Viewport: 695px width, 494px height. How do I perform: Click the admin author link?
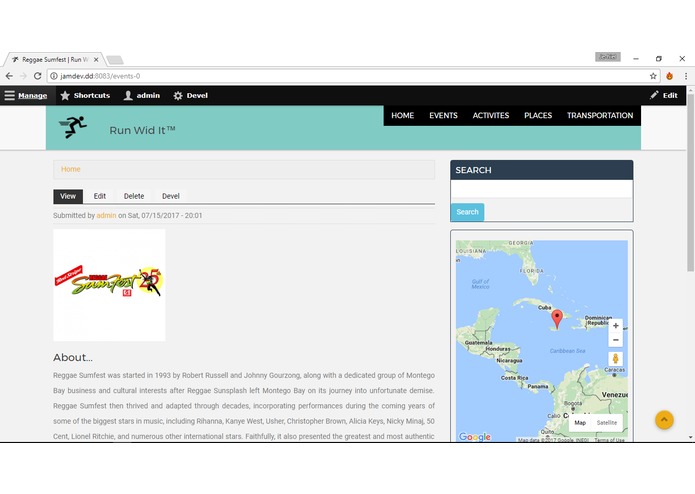pyautogui.click(x=106, y=215)
